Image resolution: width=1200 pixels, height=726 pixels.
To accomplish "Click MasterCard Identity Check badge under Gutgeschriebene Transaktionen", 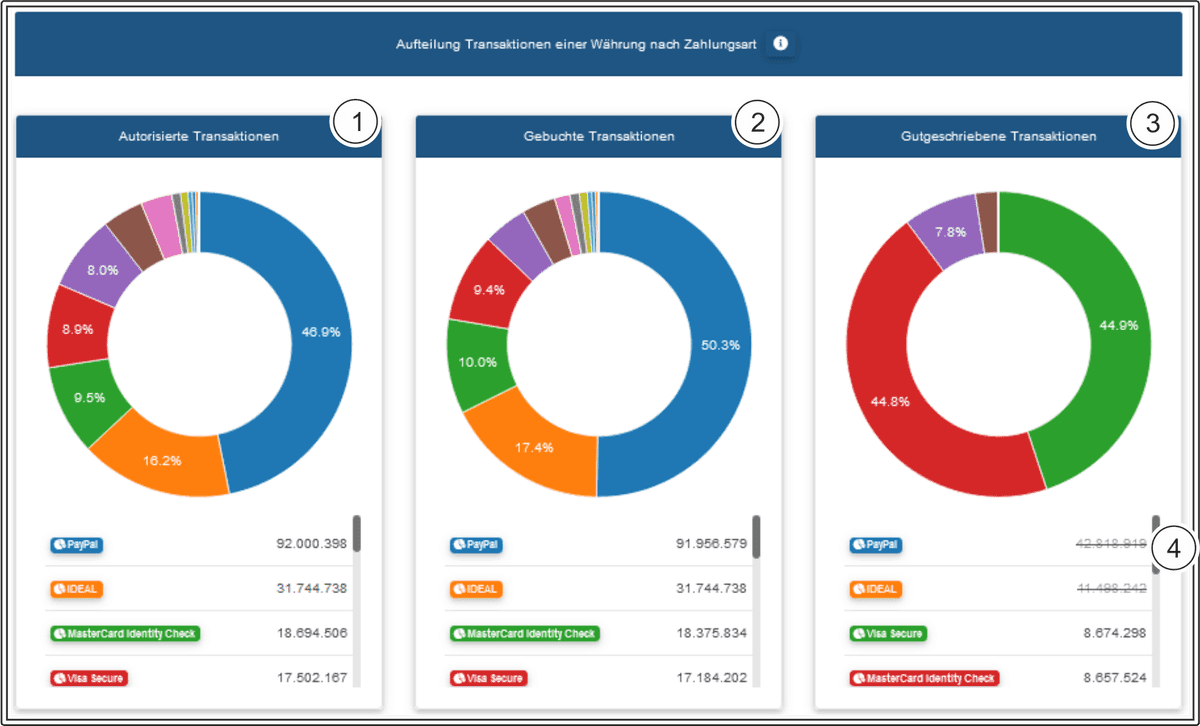I will (x=925, y=678).
